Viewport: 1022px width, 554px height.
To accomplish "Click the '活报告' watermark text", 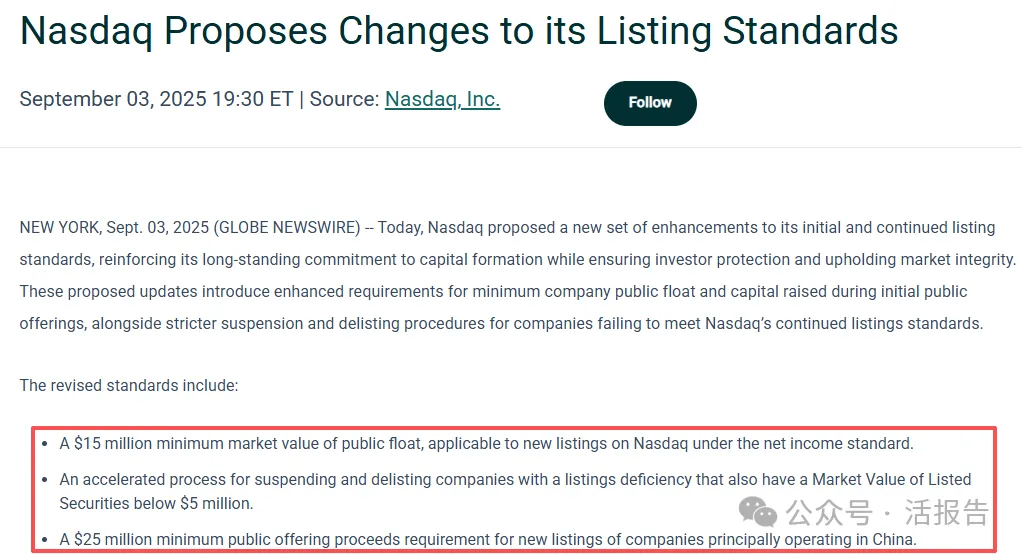I will pos(946,514).
